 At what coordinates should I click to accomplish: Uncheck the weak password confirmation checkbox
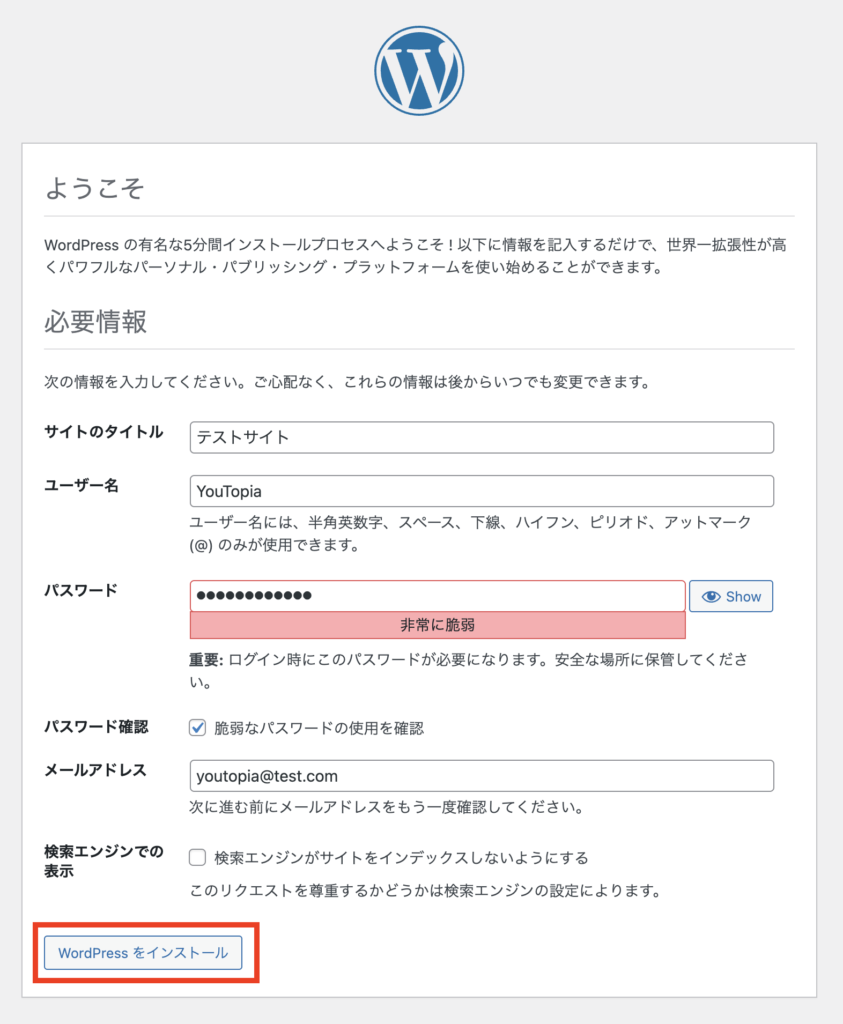click(197, 728)
